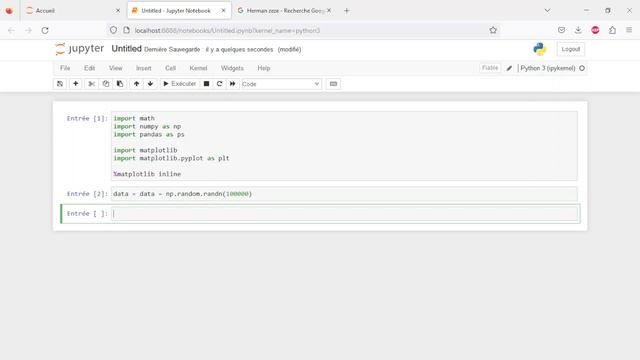Open the command palette keyboard icon
Screen dimensions: 640x360
pyautogui.click(x=333, y=84)
